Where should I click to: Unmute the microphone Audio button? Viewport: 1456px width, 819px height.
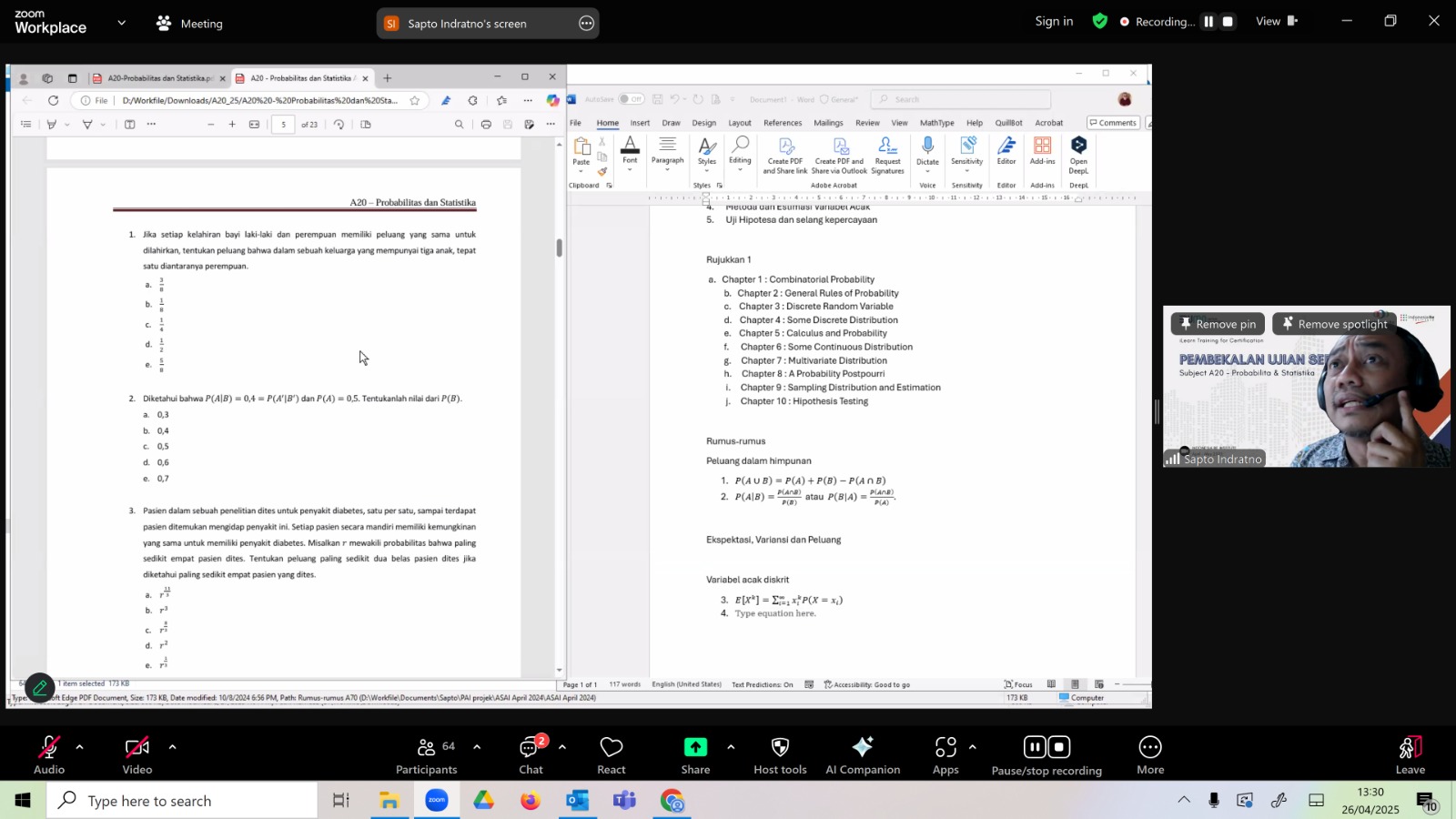pos(49,754)
